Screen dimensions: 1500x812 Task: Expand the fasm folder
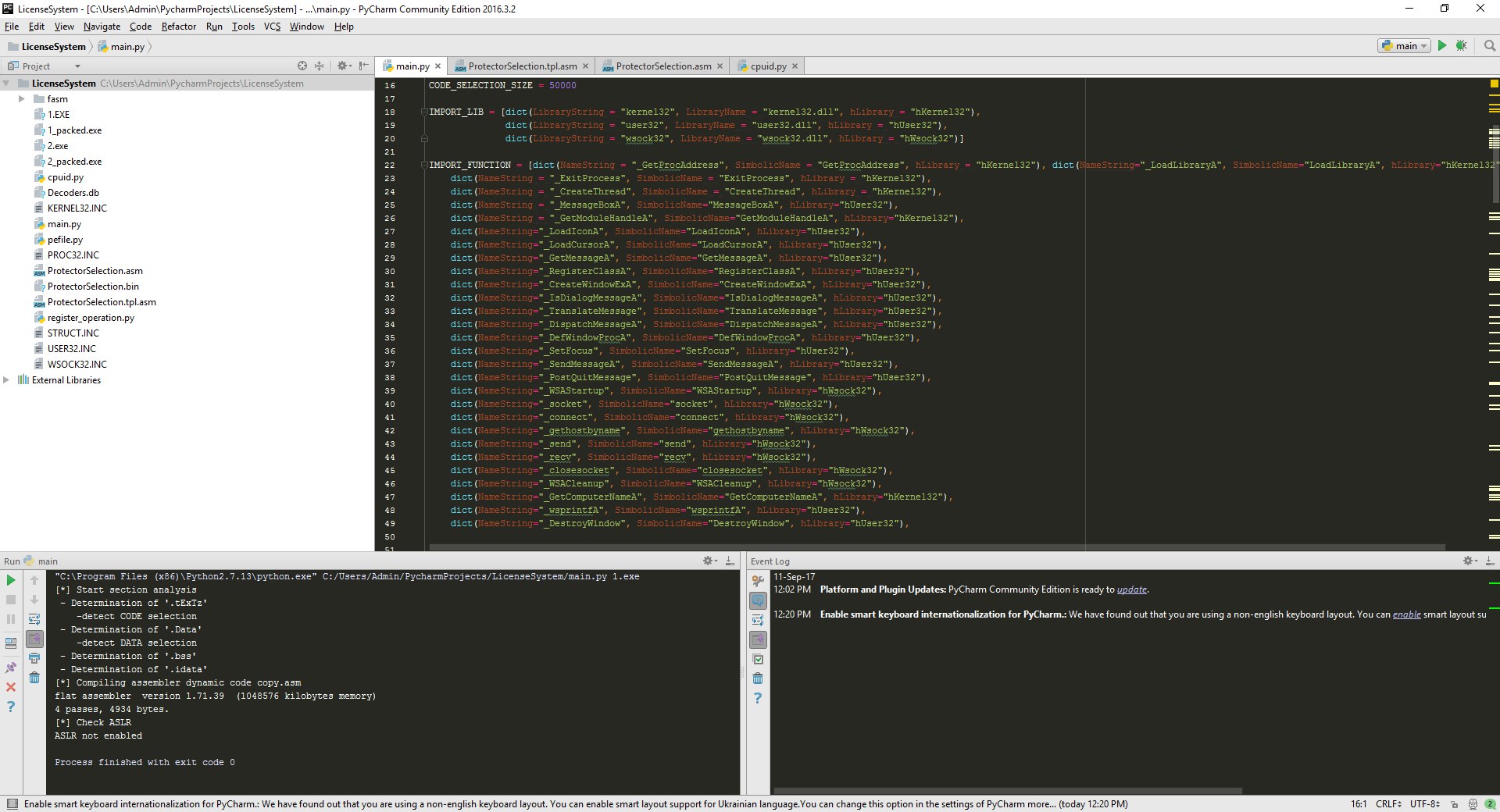point(22,99)
